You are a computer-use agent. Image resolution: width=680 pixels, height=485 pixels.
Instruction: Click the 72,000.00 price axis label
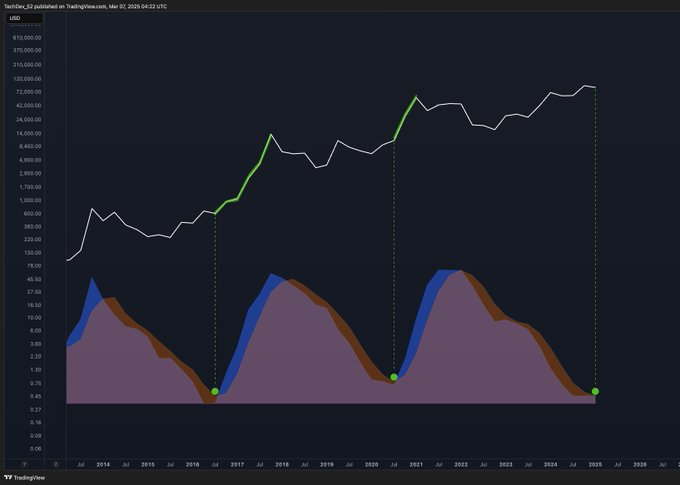tap(30, 92)
